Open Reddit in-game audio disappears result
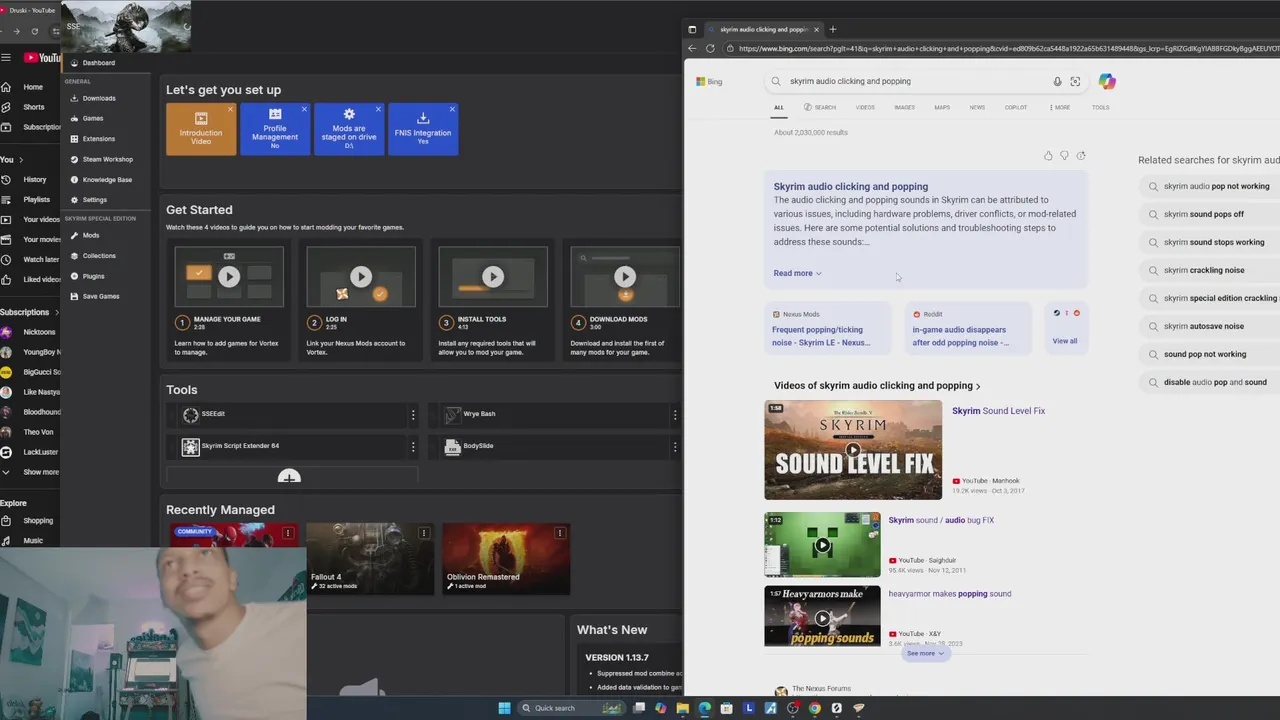 (x=968, y=329)
